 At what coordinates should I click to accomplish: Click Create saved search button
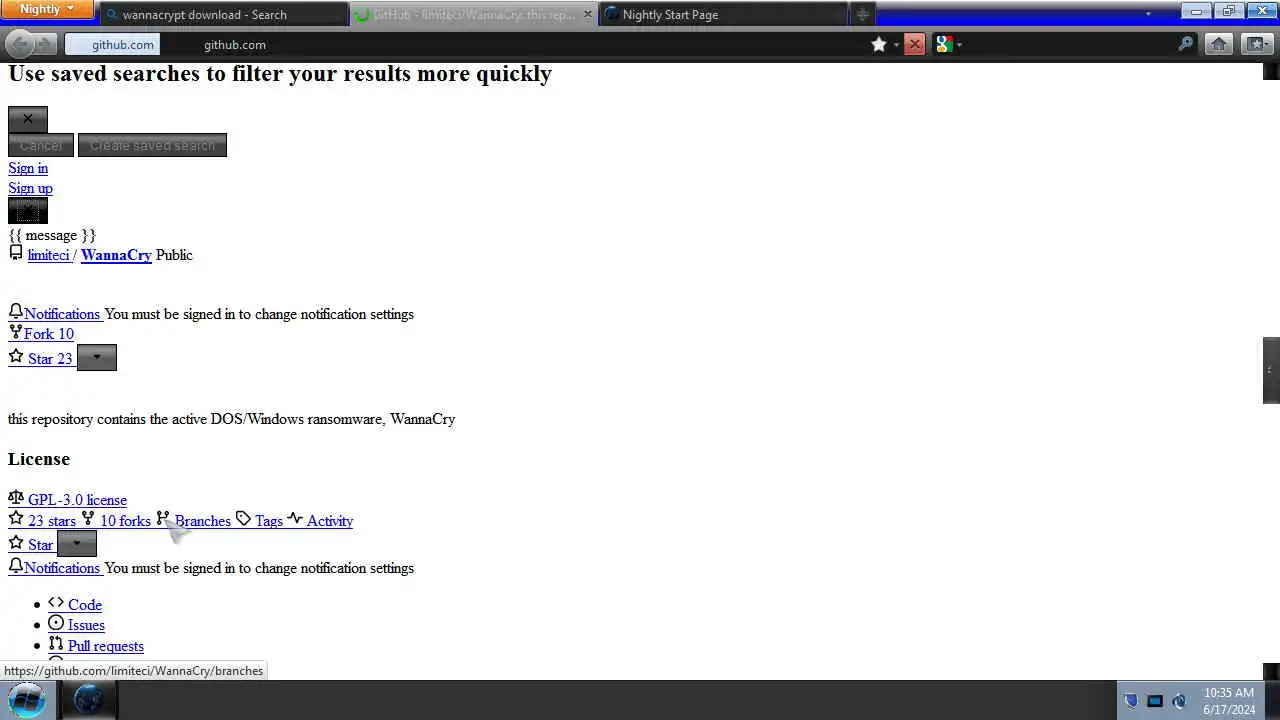tap(152, 145)
